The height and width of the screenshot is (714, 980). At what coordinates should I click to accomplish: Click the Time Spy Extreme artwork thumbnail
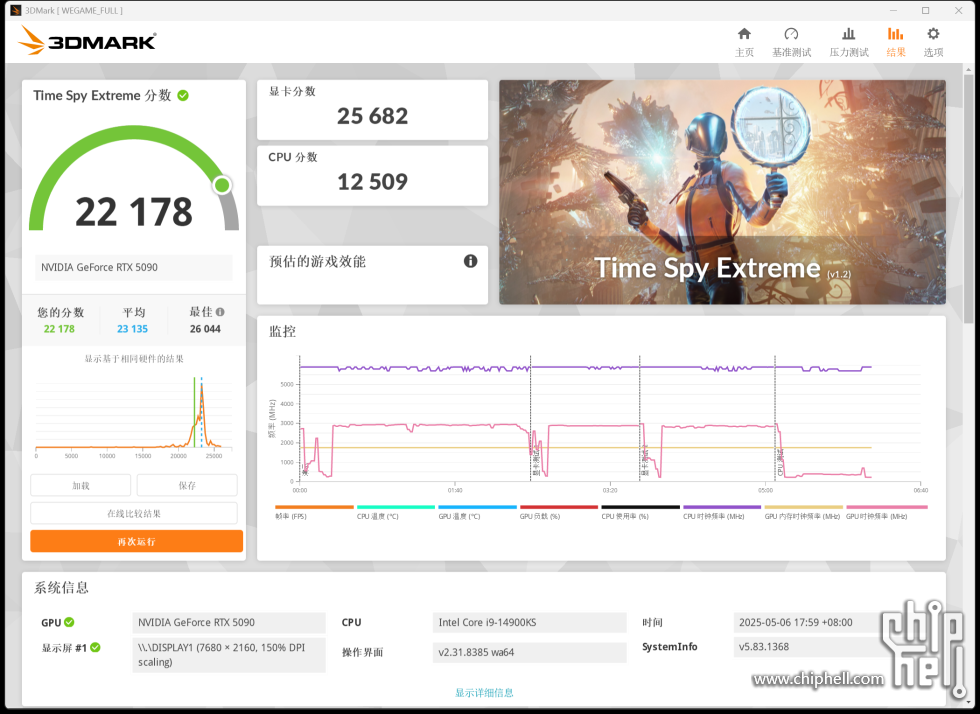tap(722, 192)
